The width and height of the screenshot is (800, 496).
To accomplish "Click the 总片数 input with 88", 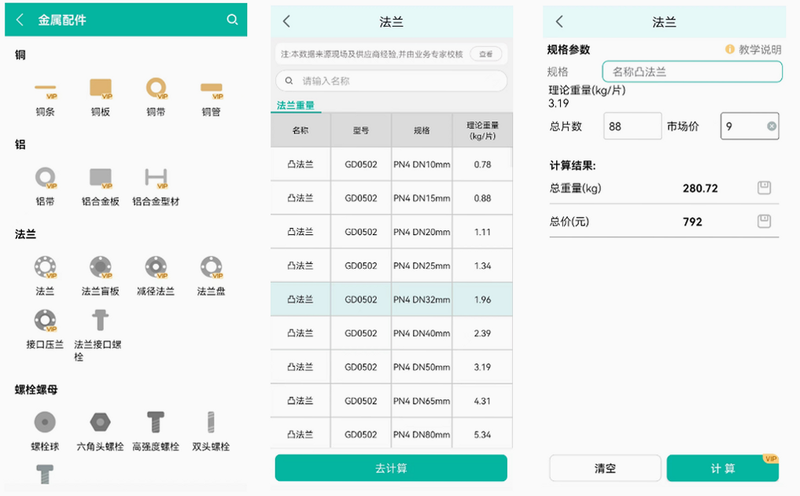I will [632, 126].
